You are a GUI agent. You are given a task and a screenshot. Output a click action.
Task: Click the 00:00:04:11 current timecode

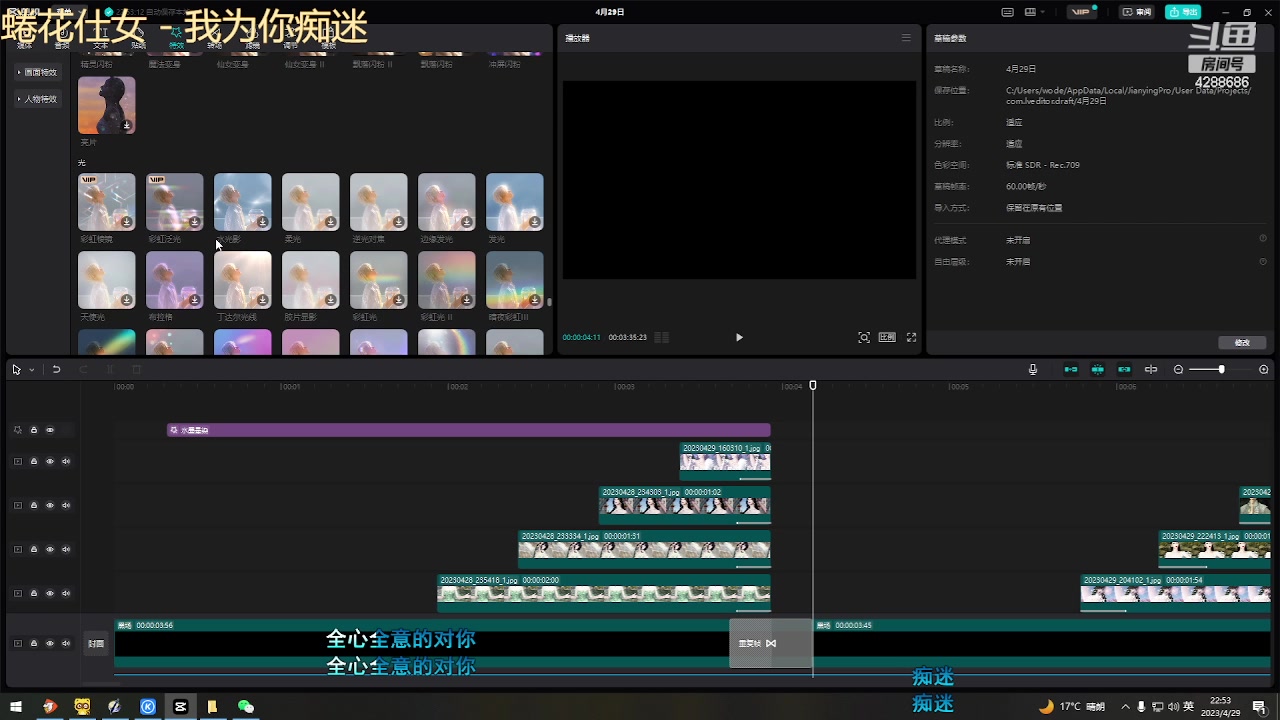(x=581, y=338)
